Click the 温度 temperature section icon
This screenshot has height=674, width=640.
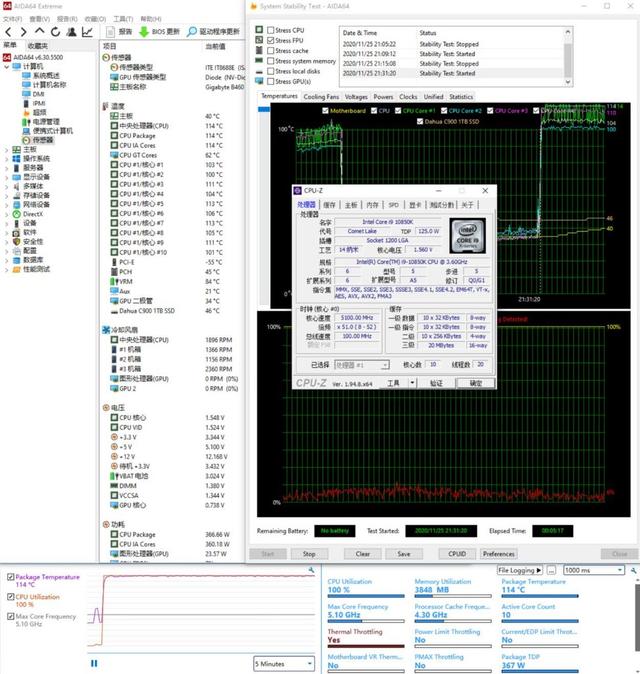coord(105,106)
